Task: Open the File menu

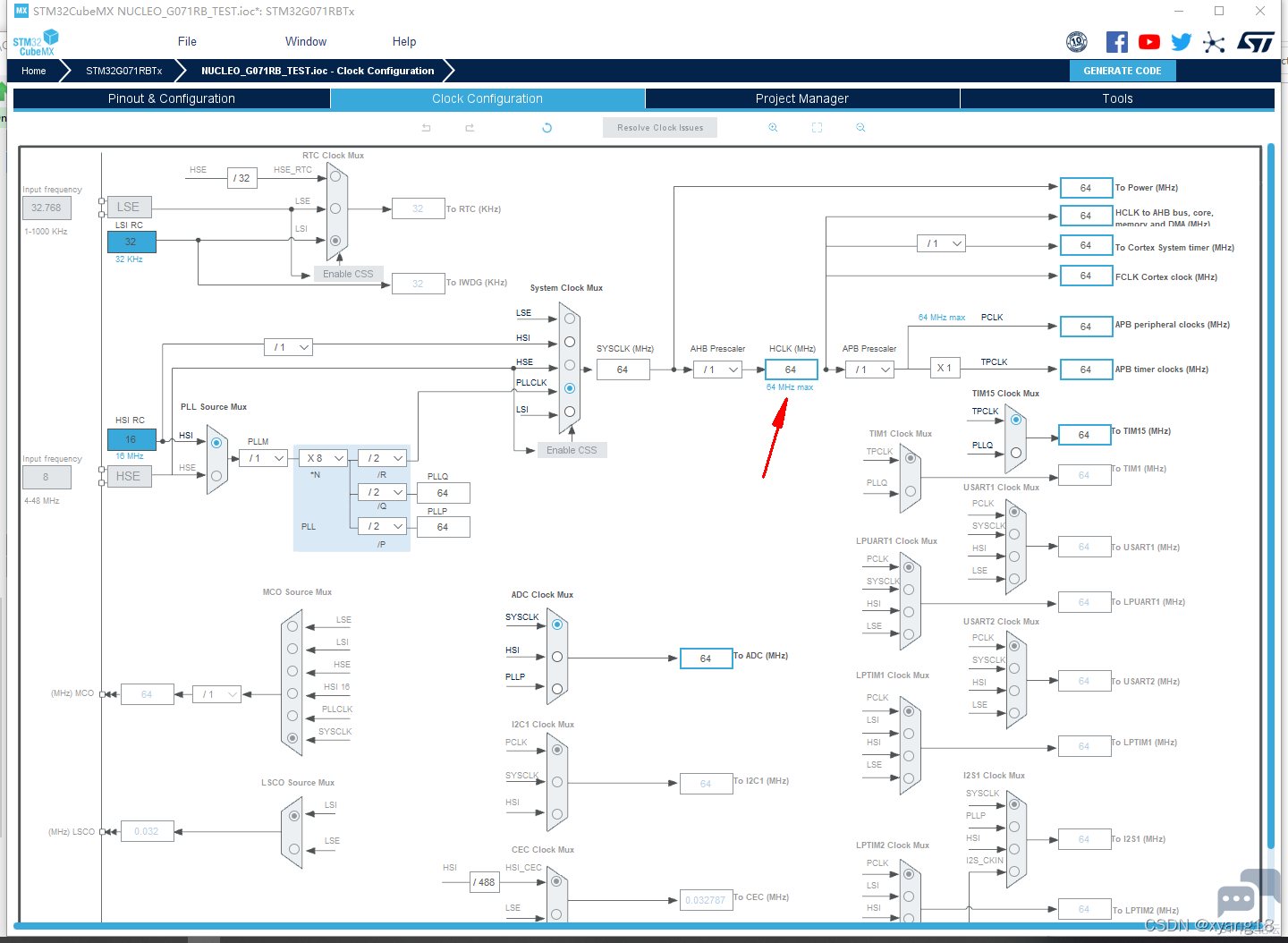Action: tap(187, 42)
